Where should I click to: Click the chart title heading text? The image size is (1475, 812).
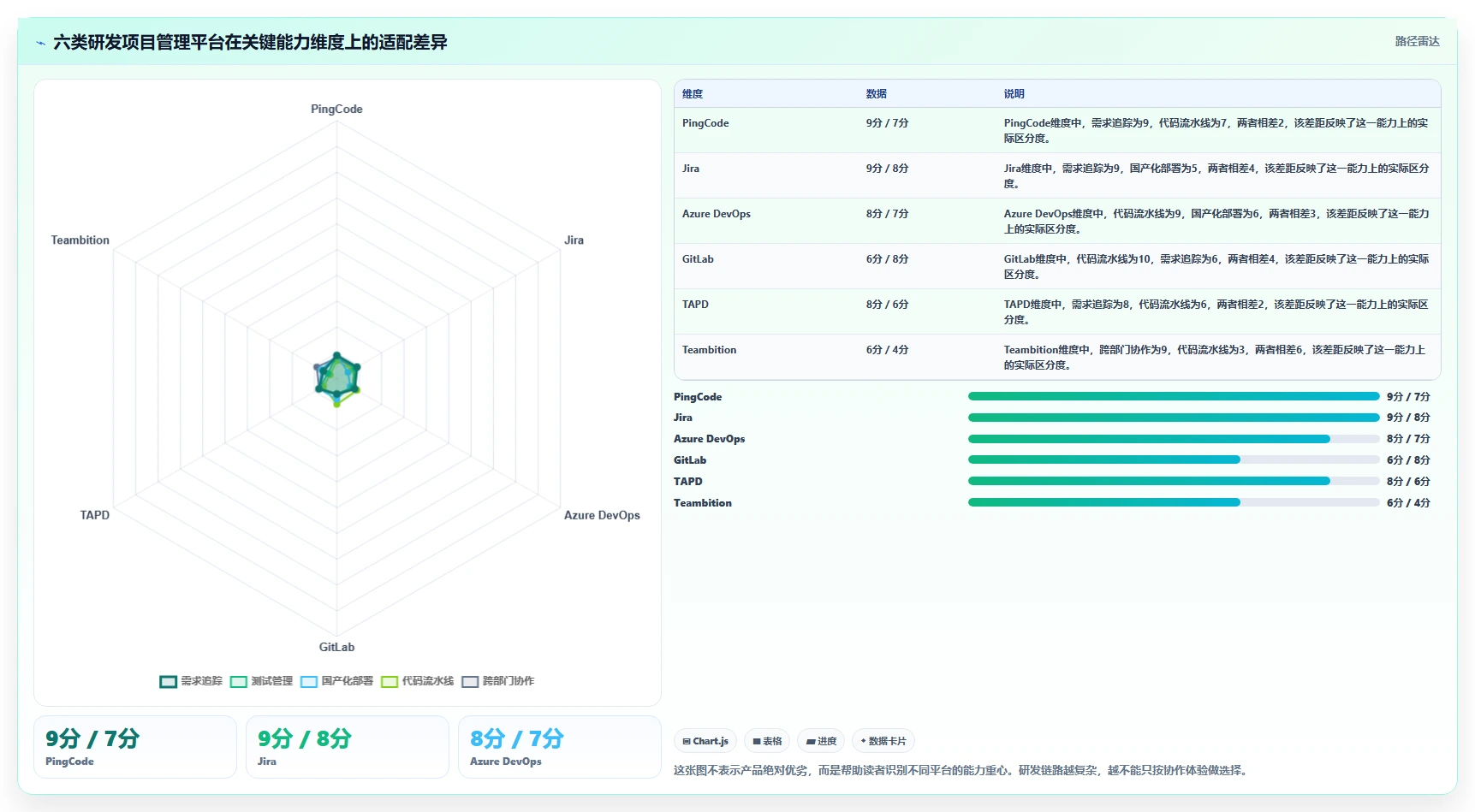pos(250,42)
